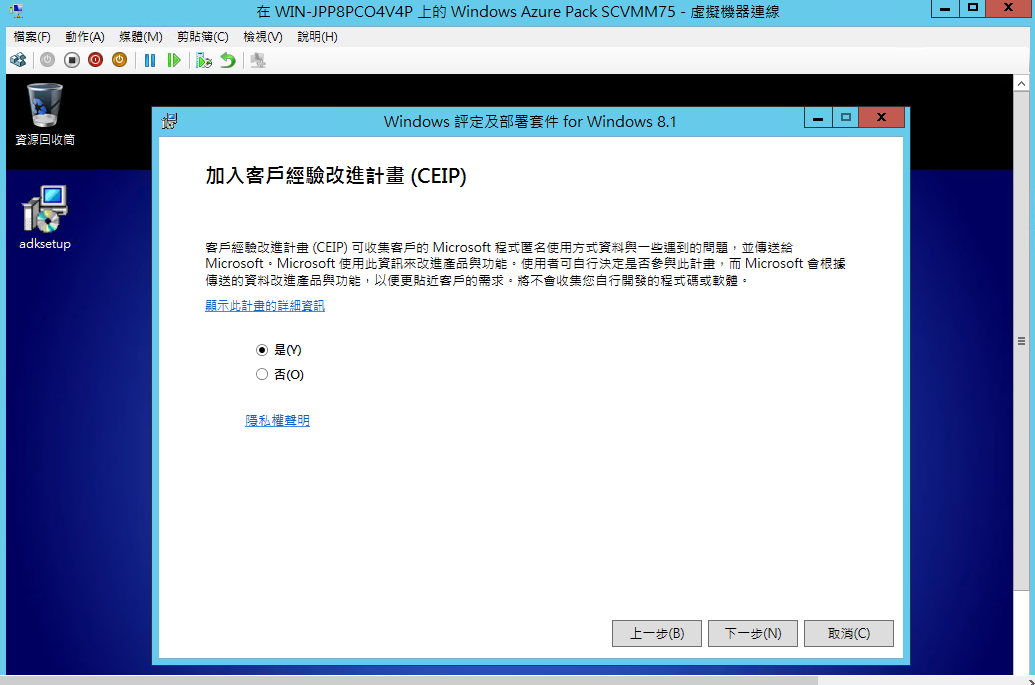
Task: Click the red Shut Down toolbar icon
Action: [96, 61]
